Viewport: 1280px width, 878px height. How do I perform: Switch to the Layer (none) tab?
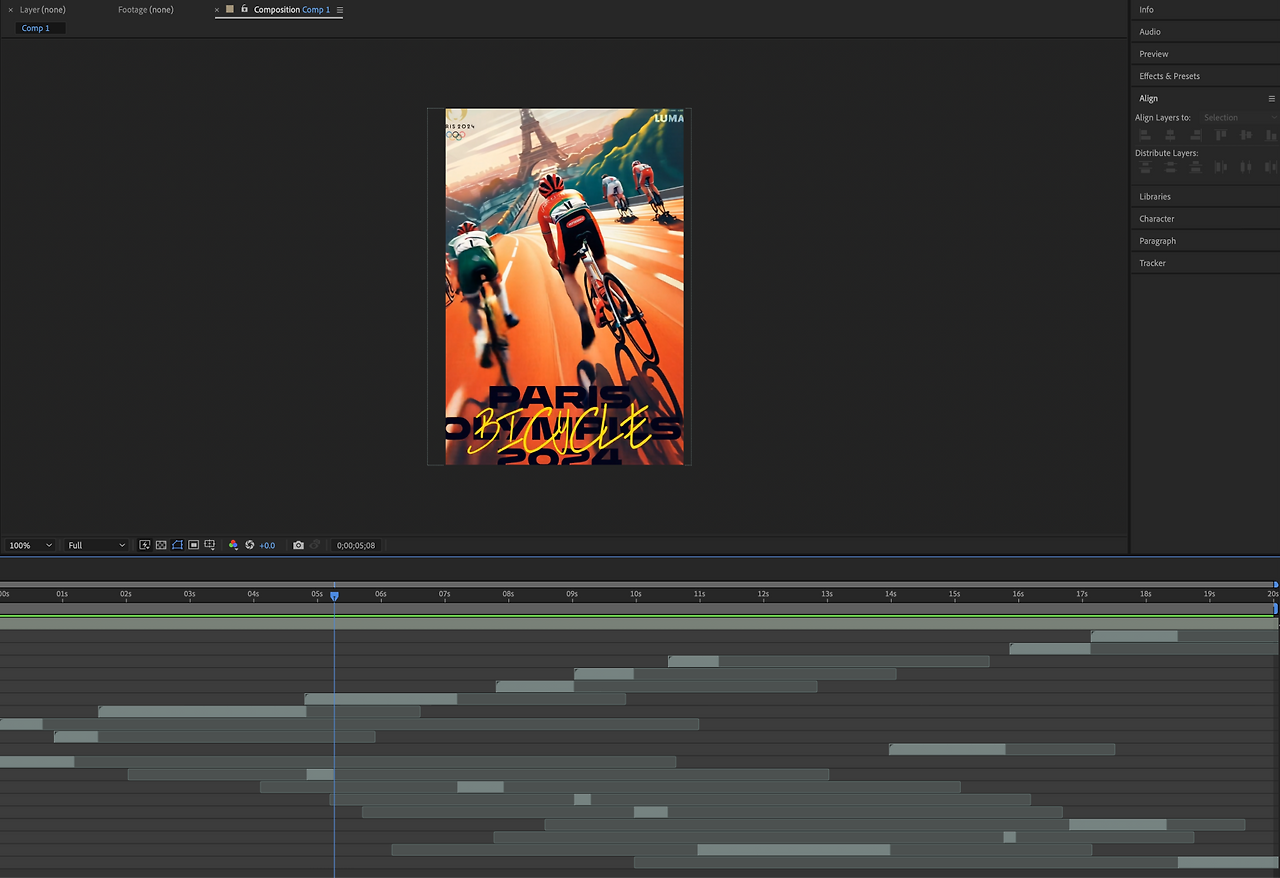[43, 10]
